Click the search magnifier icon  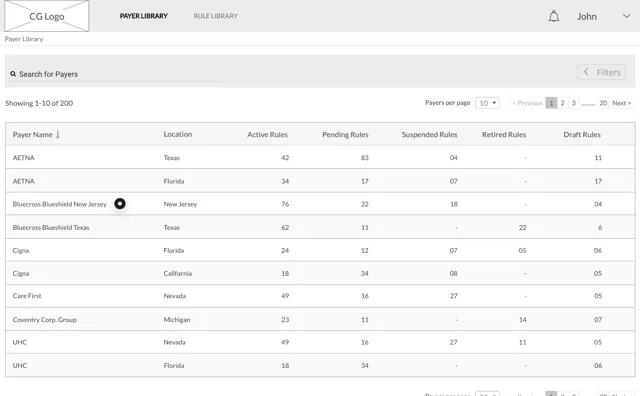13,74
